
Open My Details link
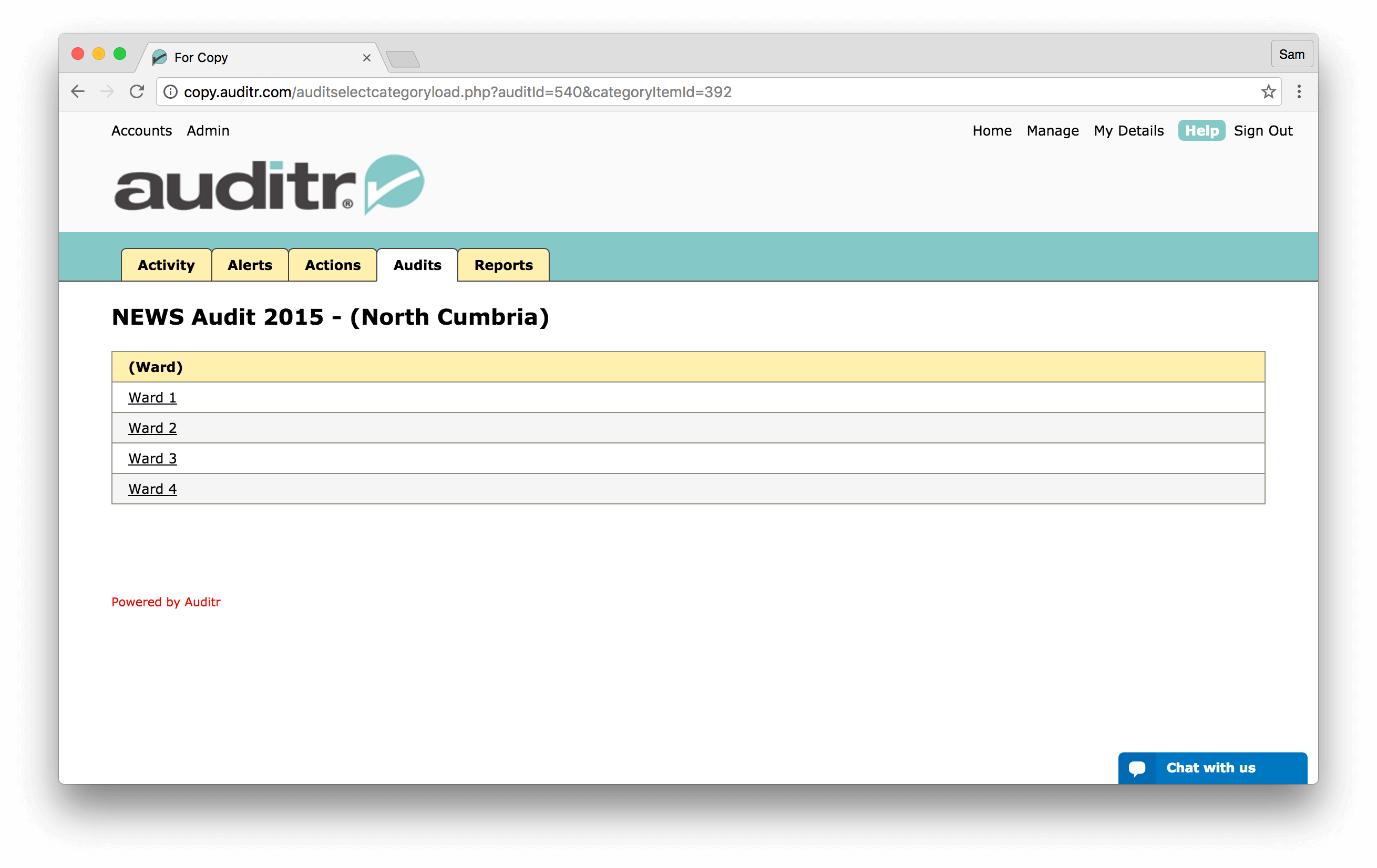click(x=1129, y=131)
